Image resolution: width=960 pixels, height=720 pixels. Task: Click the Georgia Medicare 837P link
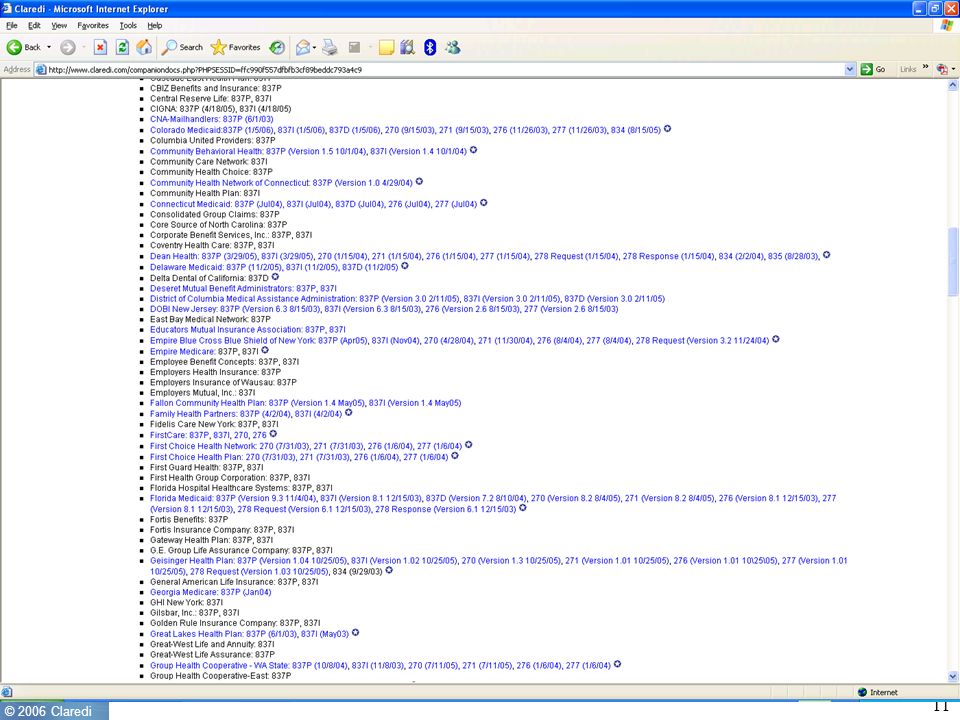pyautogui.click(x=211, y=592)
